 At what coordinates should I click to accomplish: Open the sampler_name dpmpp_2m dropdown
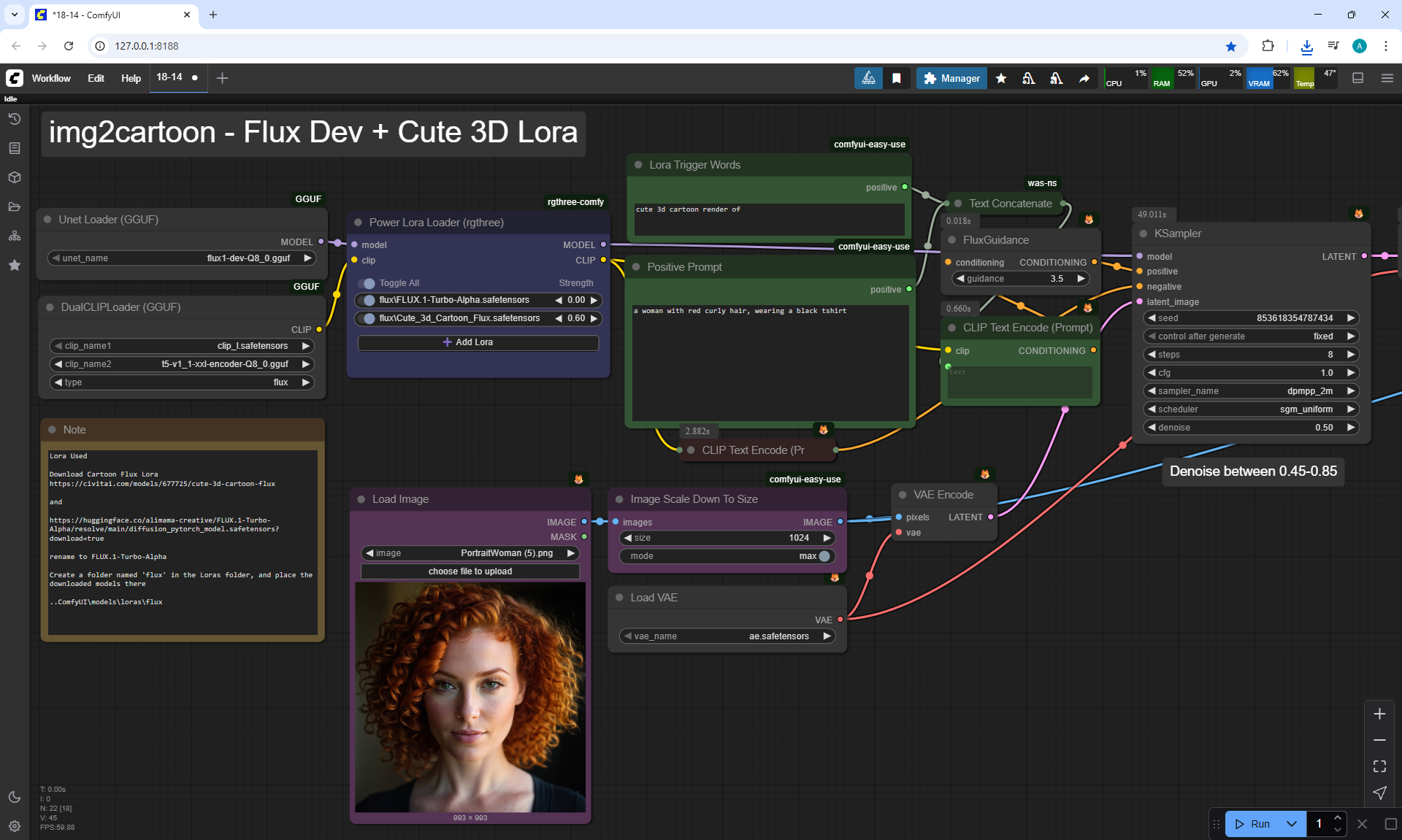tap(1250, 391)
